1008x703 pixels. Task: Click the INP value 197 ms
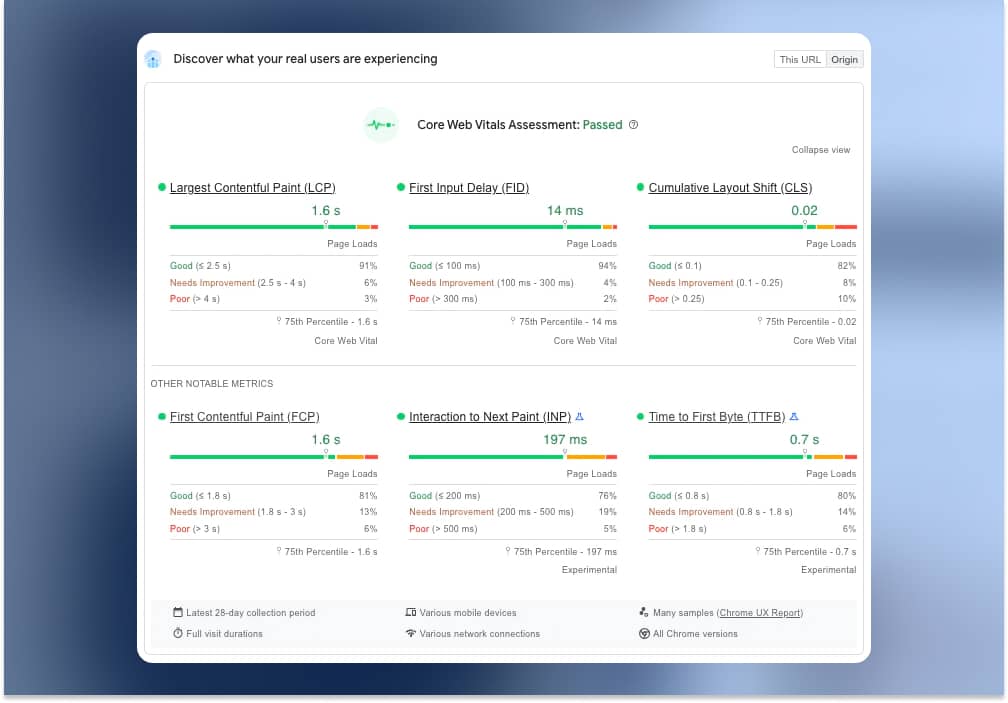(565, 440)
